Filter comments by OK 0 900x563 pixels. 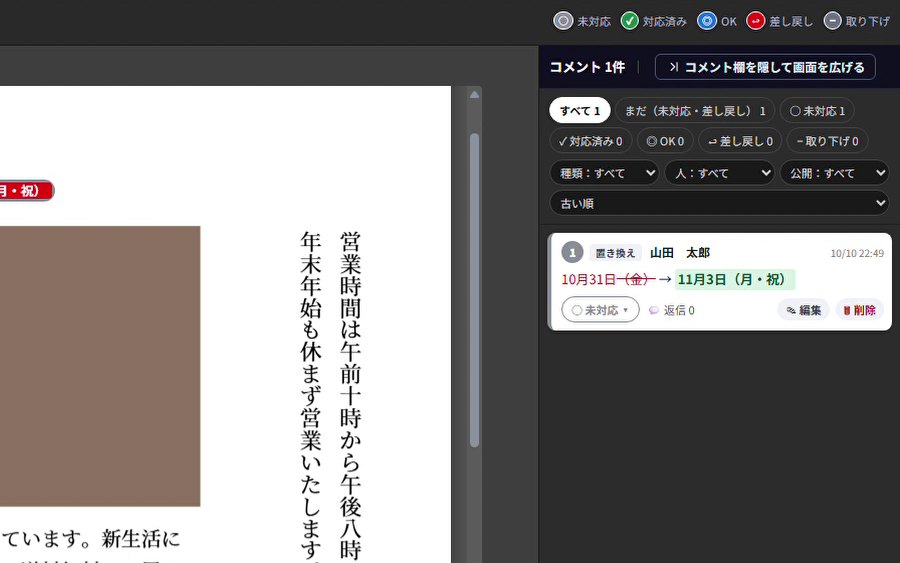(665, 141)
